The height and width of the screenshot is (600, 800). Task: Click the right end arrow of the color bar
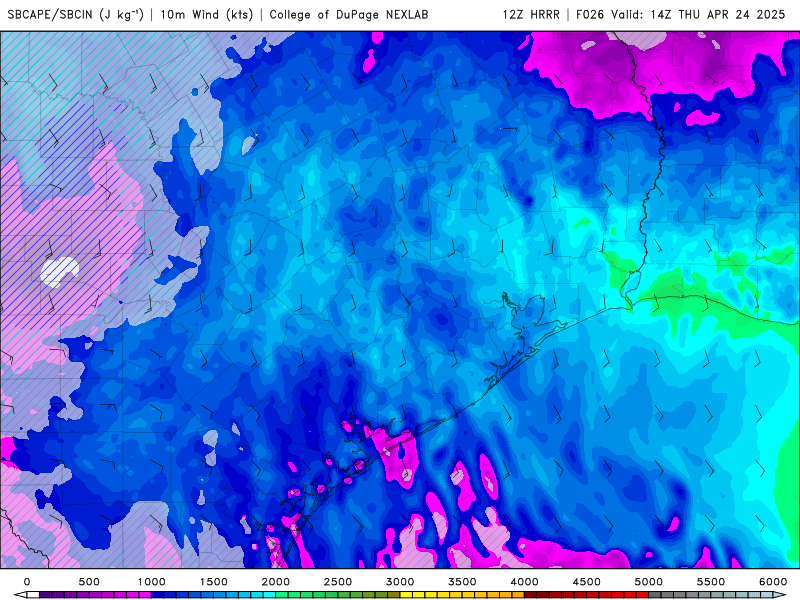[781, 595]
